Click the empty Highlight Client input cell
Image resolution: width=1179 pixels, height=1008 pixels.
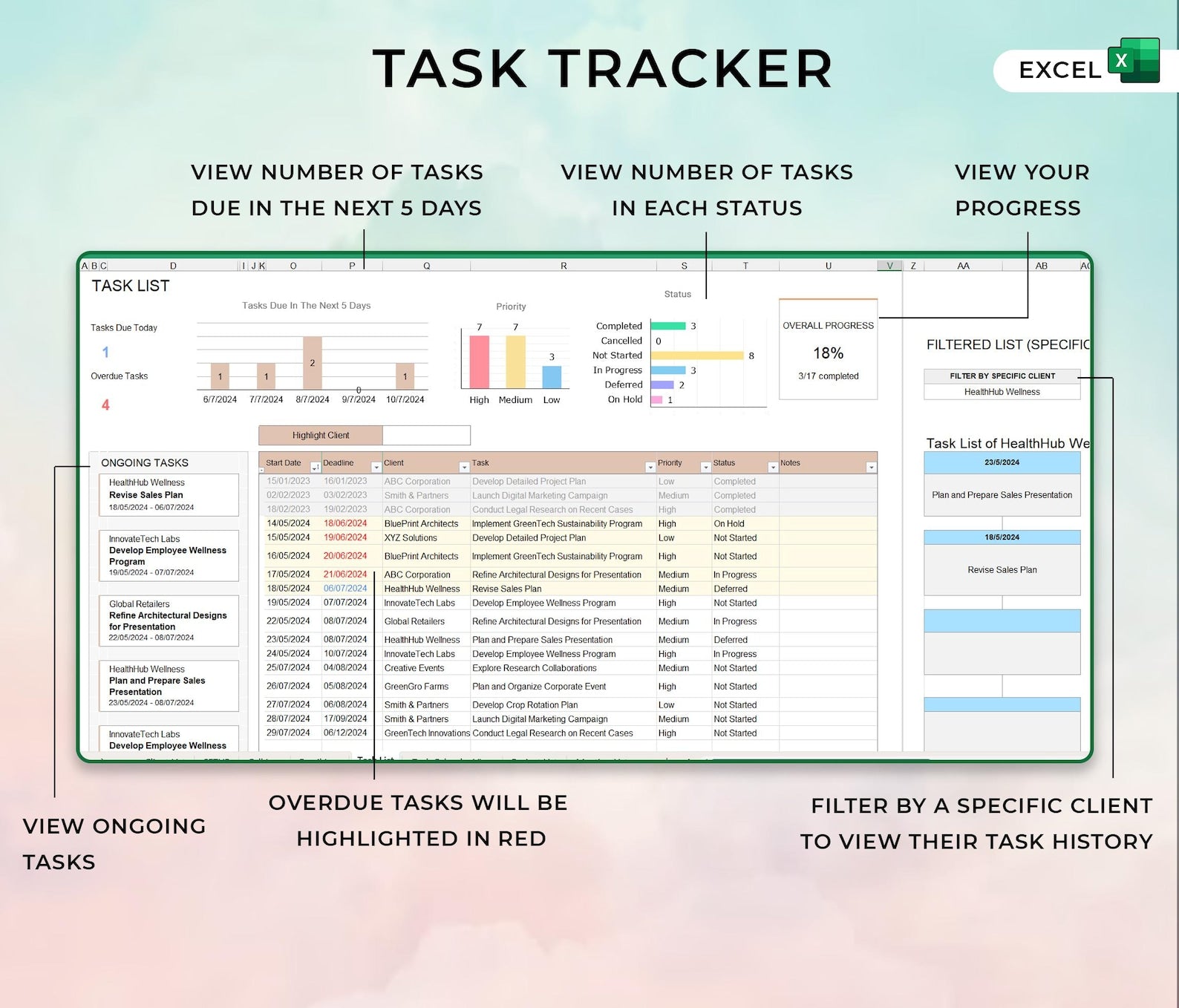click(x=426, y=436)
